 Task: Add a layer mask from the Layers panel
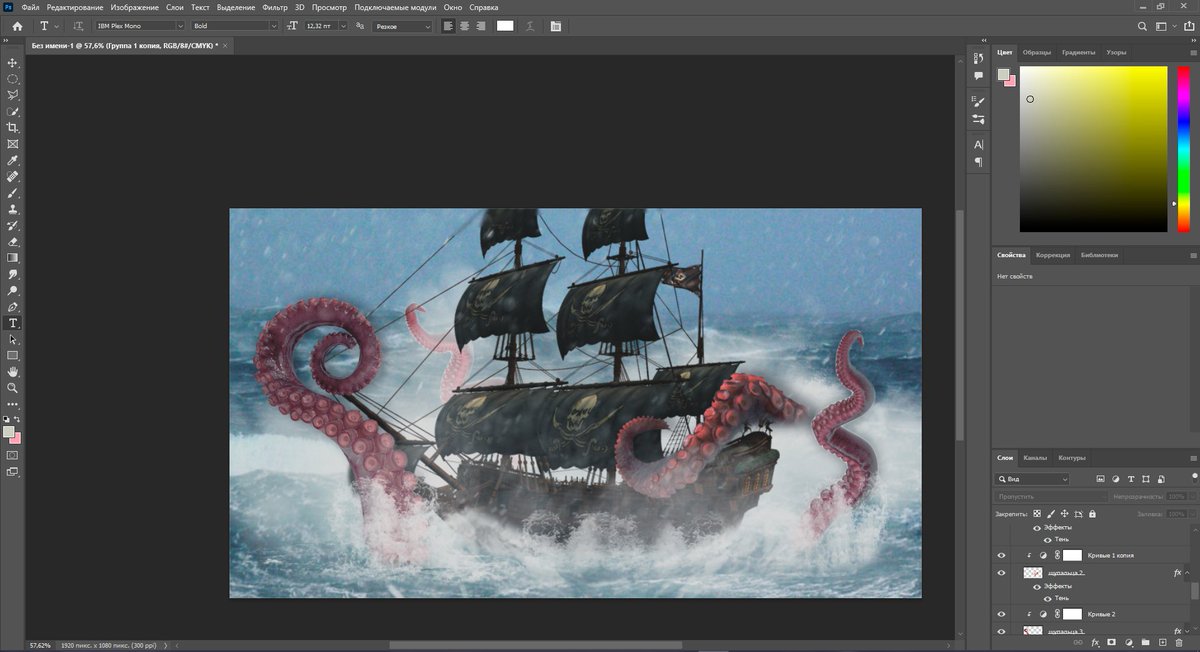tap(1112, 643)
